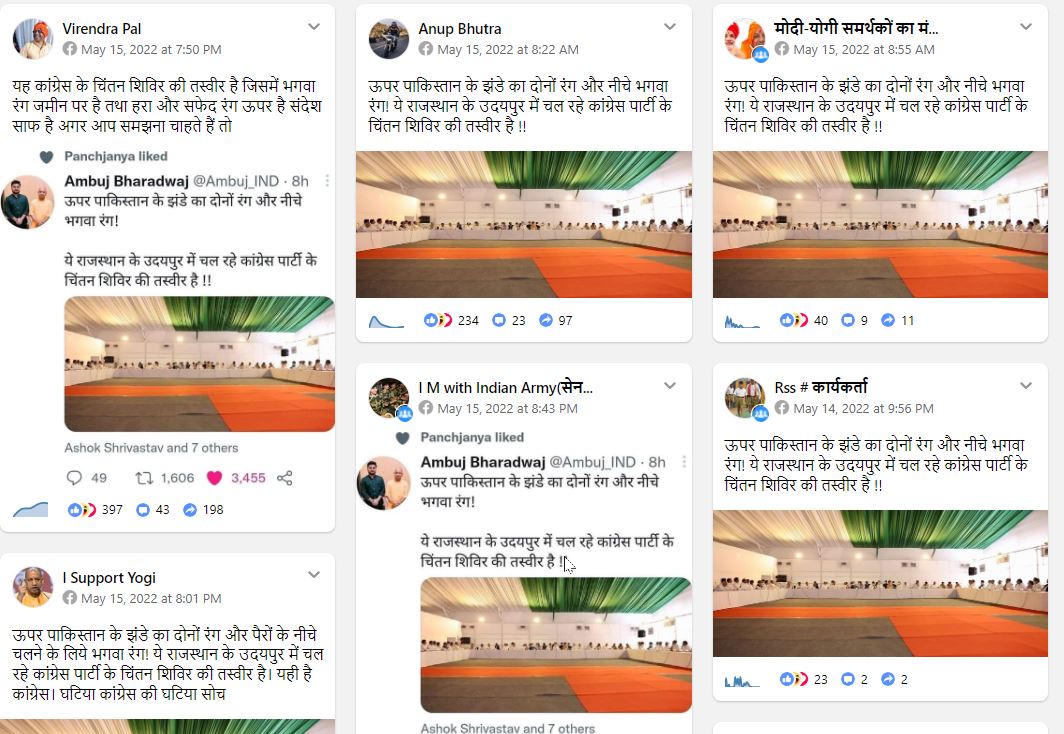Screen dimensions: 1064x734
Task: Open the Virendra Pal post options chevron
Action: pyautogui.click(x=314, y=26)
